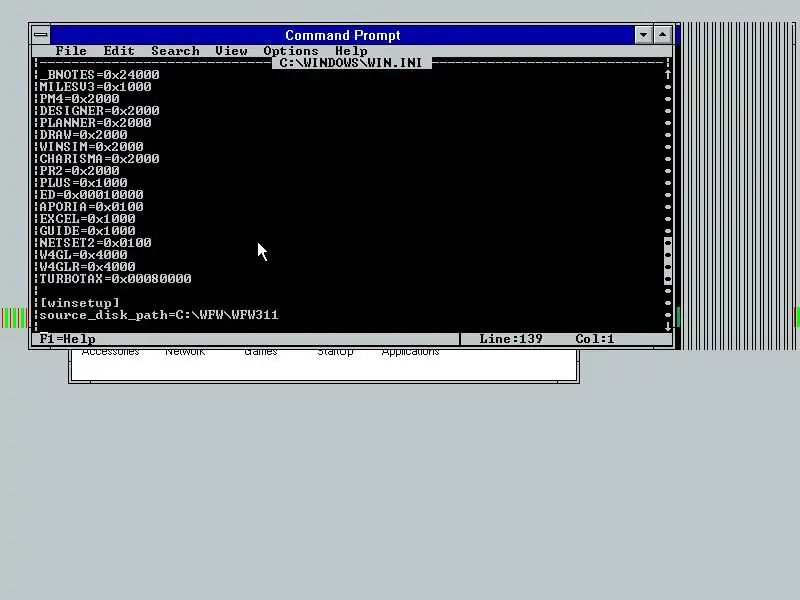Select Accessories group in Program Manager
The height and width of the screenshot is (600, 800).
(110, 352)
